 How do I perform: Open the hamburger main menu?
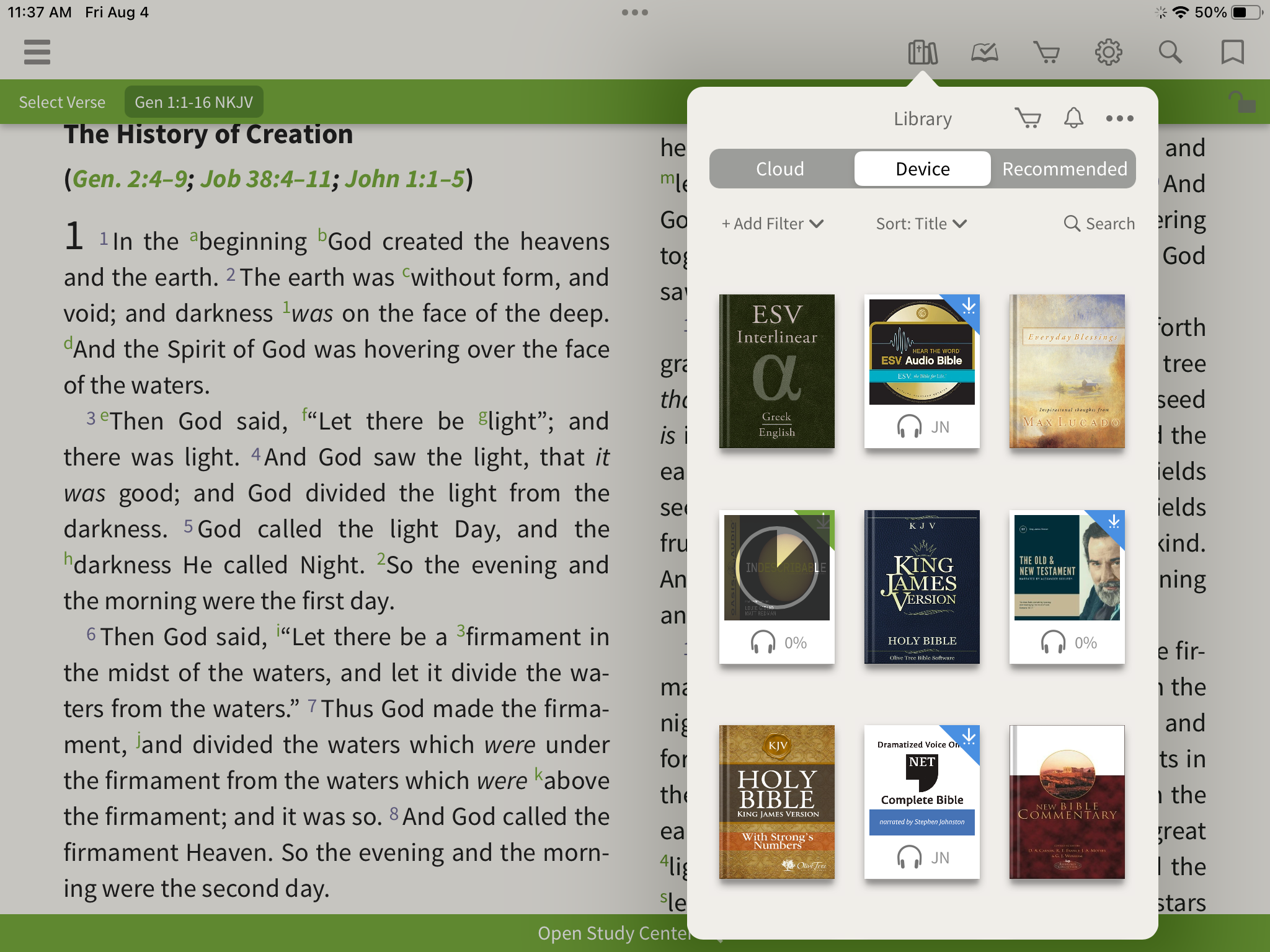37,52
